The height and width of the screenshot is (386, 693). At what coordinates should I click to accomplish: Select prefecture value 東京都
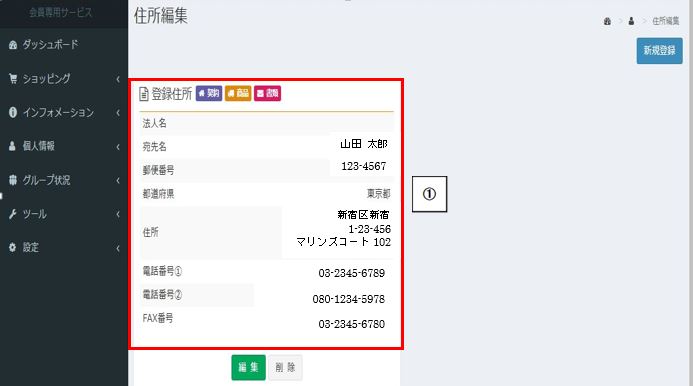click(378, 194)
